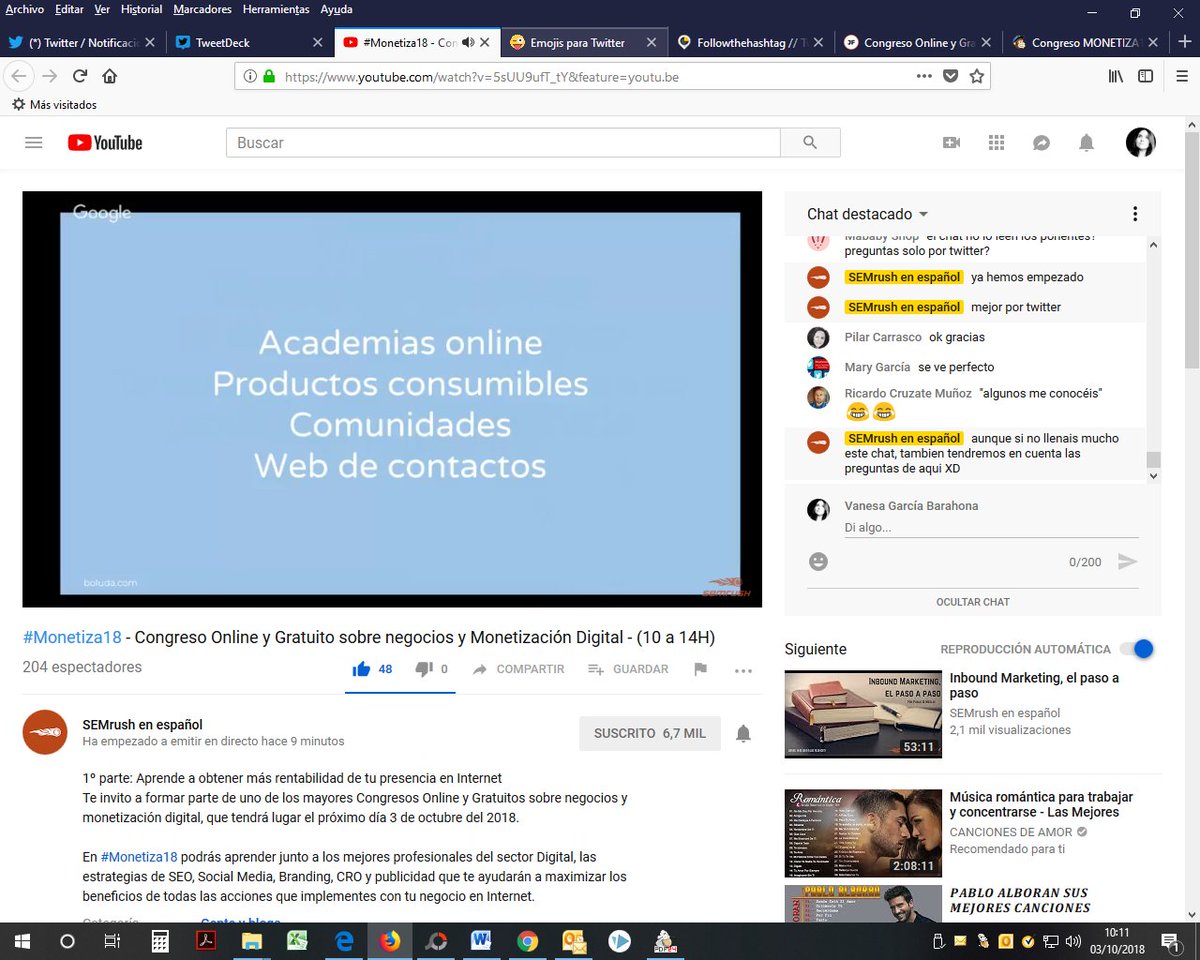
Task: Report the video using flag icon
Action: tap(700, 669)
